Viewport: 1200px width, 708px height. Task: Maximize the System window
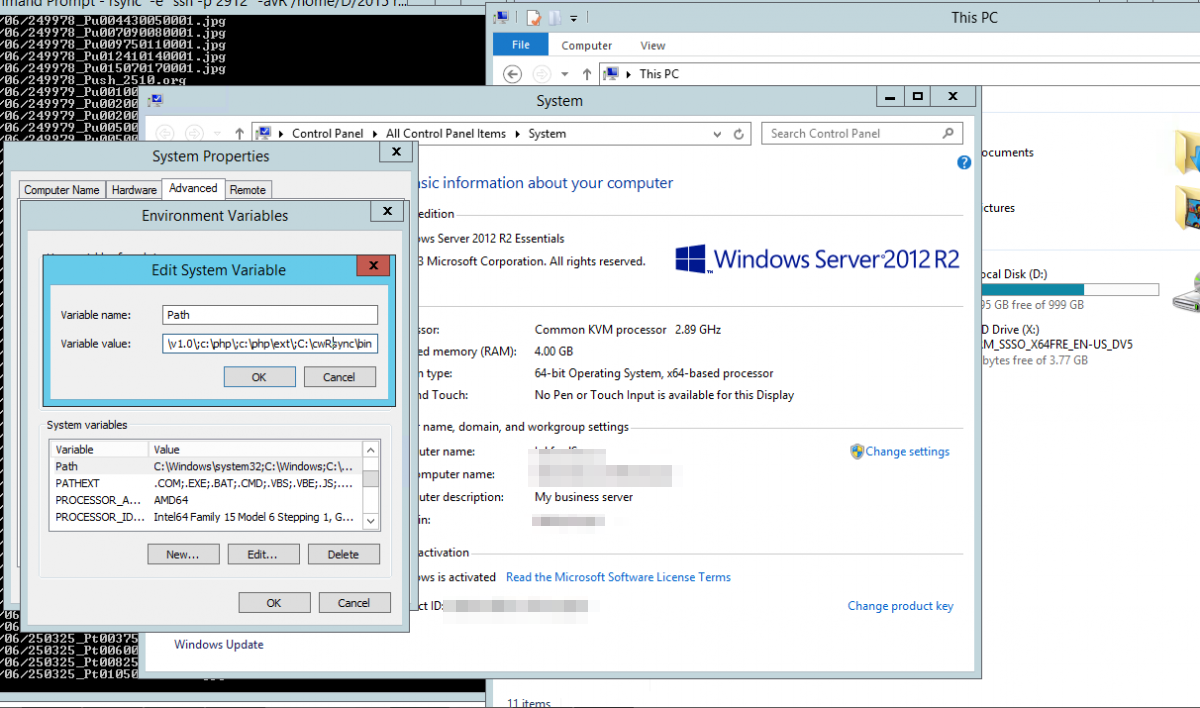917,96
